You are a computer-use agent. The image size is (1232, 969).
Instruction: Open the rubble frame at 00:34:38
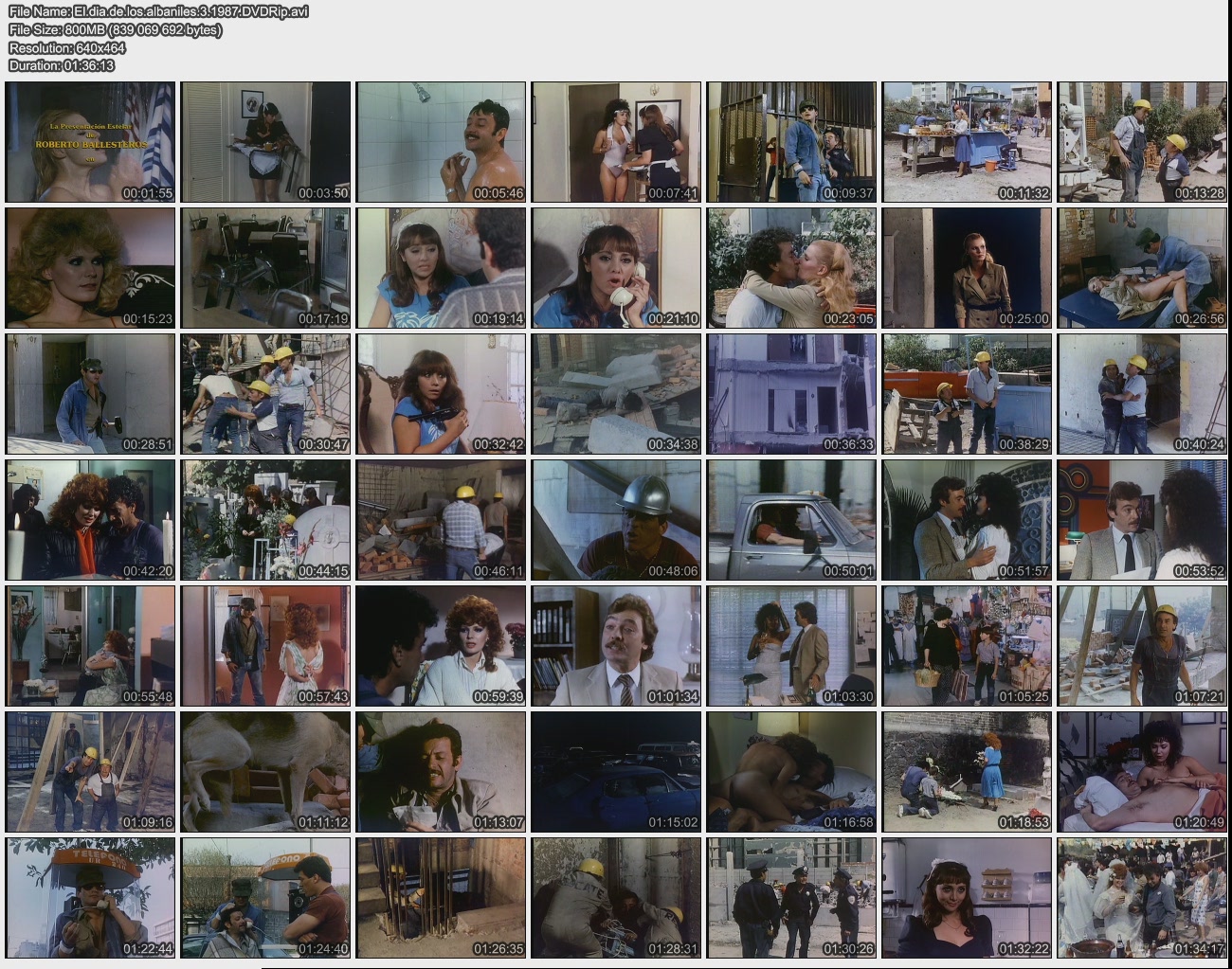pos(616,394)
